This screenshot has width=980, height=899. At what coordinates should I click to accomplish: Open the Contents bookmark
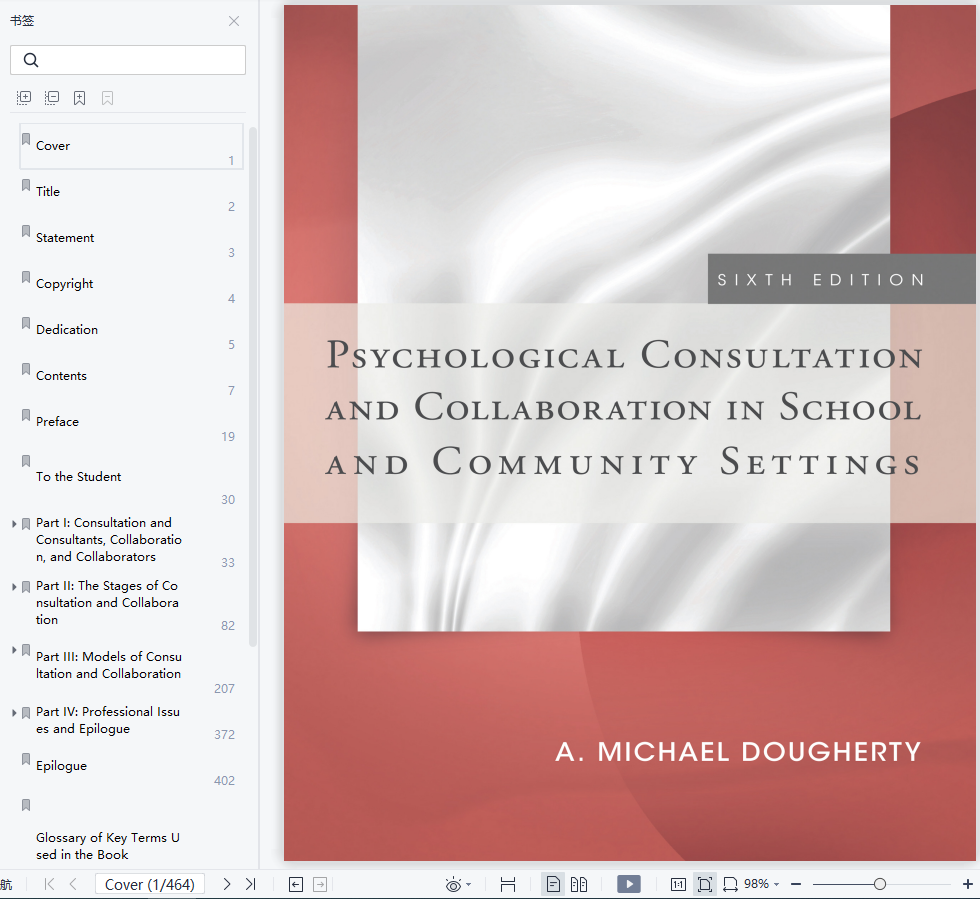131,376
